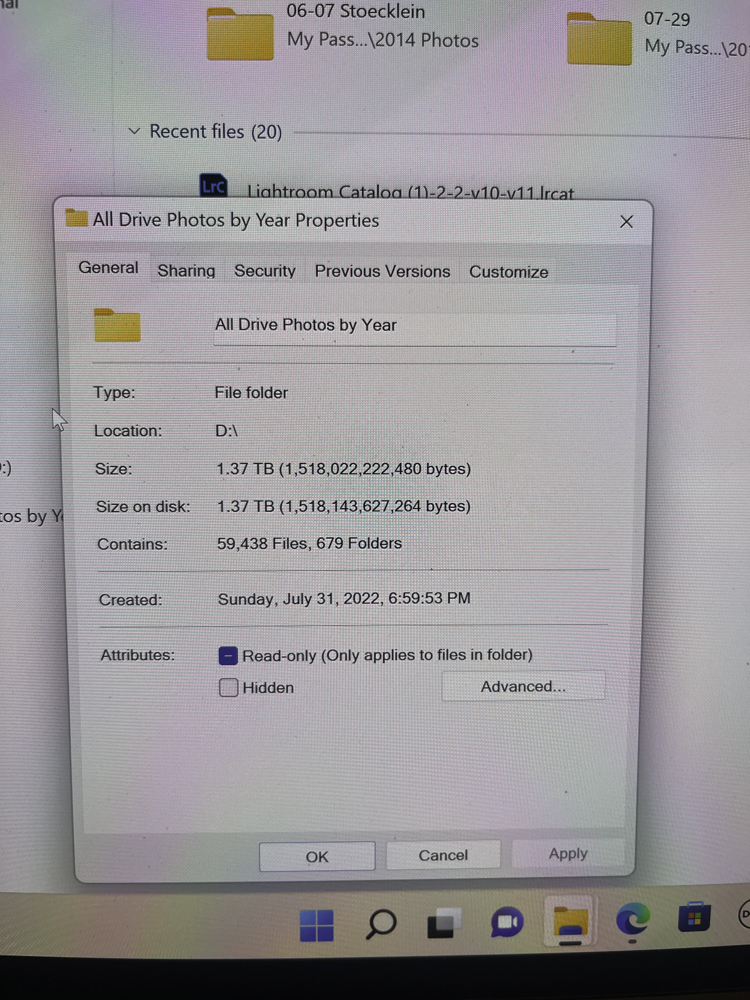Open Advanced attributes dialog
The width and height of the screenshot is (750, 1000).
click(523, 686)
